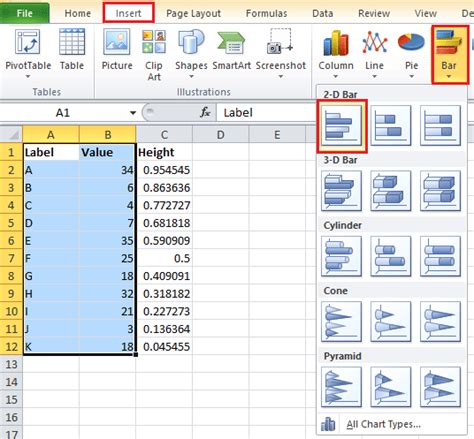This screenshot has height=439, width=474.
Task: Open the Clip Art pane
Action: pyautogui.click(x=154, y=55)
